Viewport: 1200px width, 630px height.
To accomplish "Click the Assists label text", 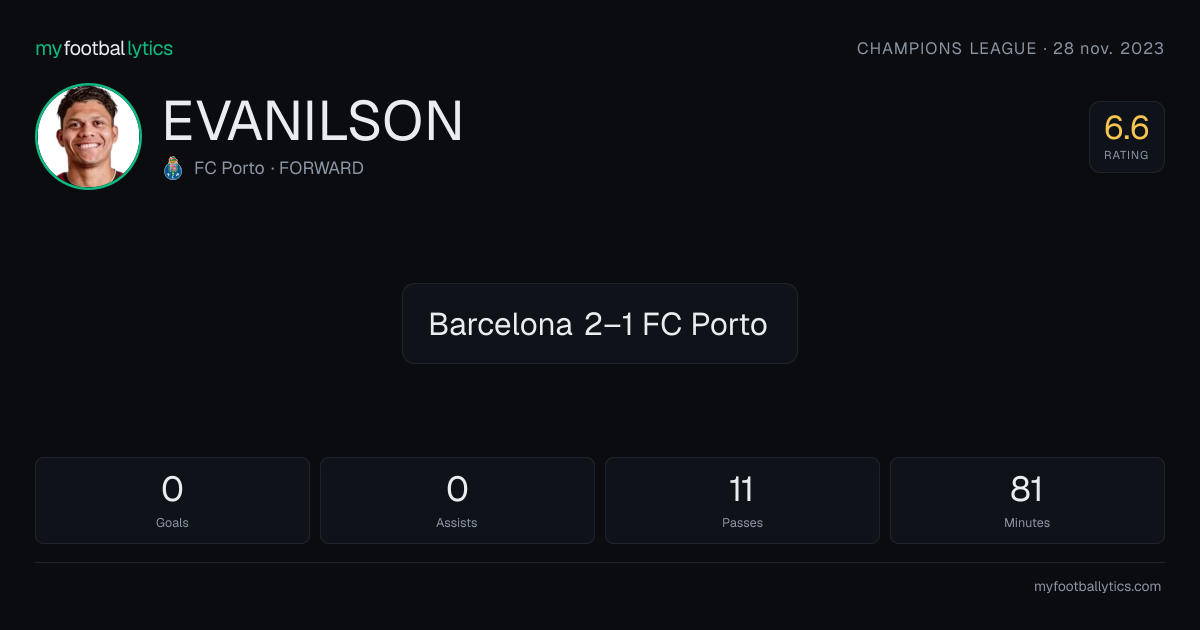I will click(x=457, y=522).
